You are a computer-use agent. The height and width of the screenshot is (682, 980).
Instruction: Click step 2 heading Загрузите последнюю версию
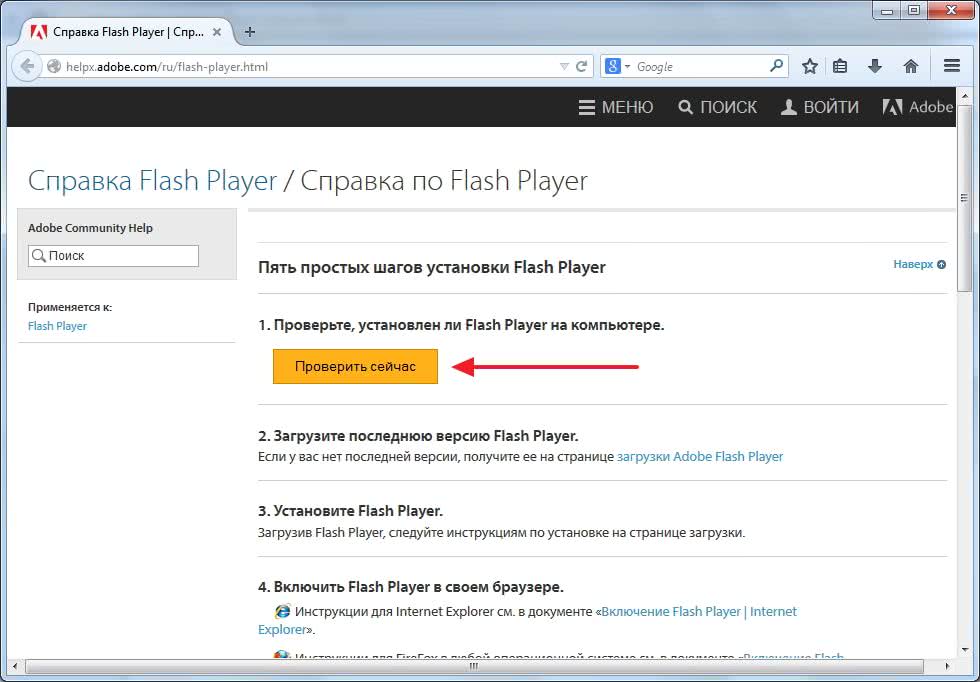pyautogui.click(x=418, y=436)
